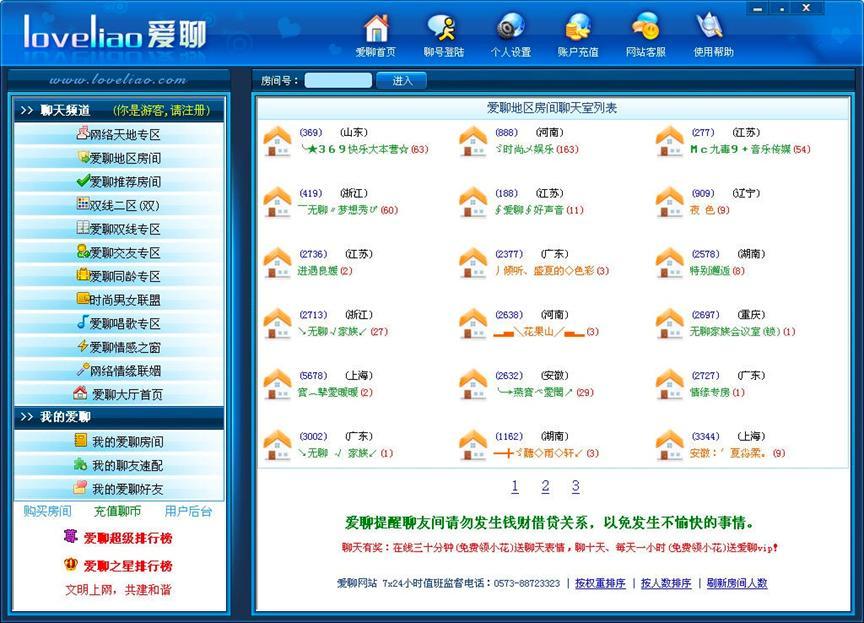The height and width of the screenshot is (623, 864).
Task: Click the 刷新房间人数 refresh link
Action: (x=737, y=583)
